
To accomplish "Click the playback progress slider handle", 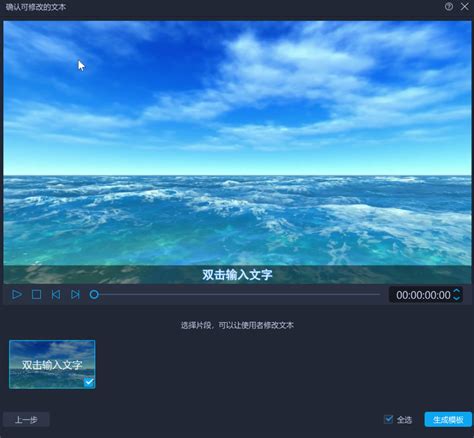I will (x=94, y=295).
